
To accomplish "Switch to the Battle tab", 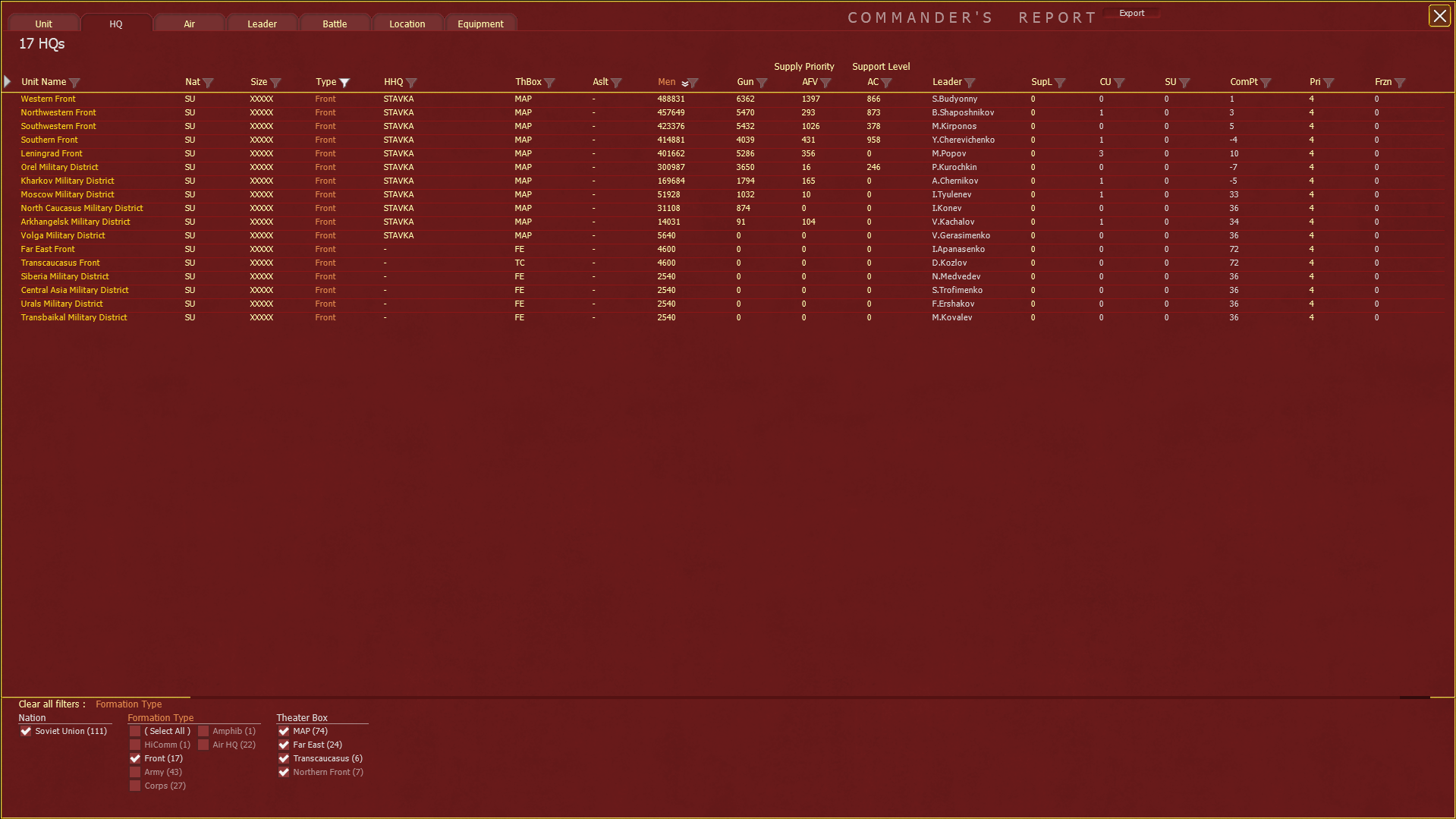I will click(x=335, y=24).
